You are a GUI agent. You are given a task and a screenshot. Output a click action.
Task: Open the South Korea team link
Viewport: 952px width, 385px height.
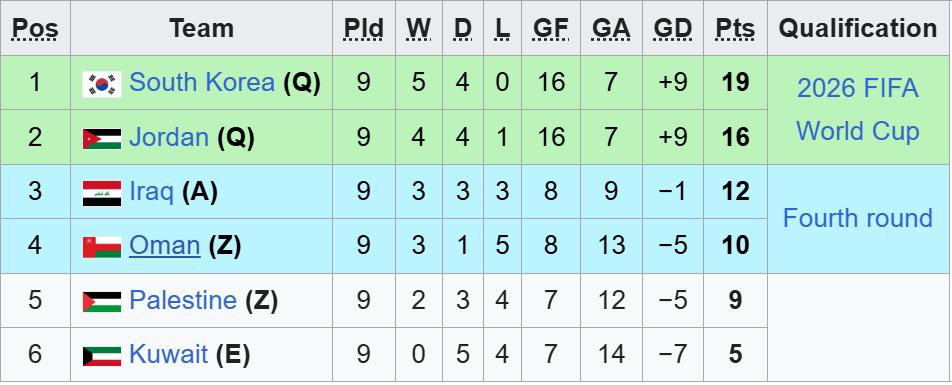tap(202, 82)
